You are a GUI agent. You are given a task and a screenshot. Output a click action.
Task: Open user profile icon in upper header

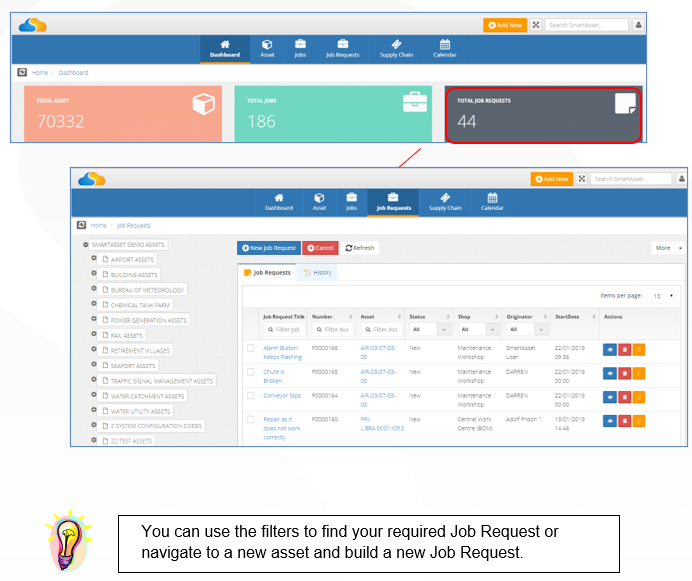click(638, 25)
